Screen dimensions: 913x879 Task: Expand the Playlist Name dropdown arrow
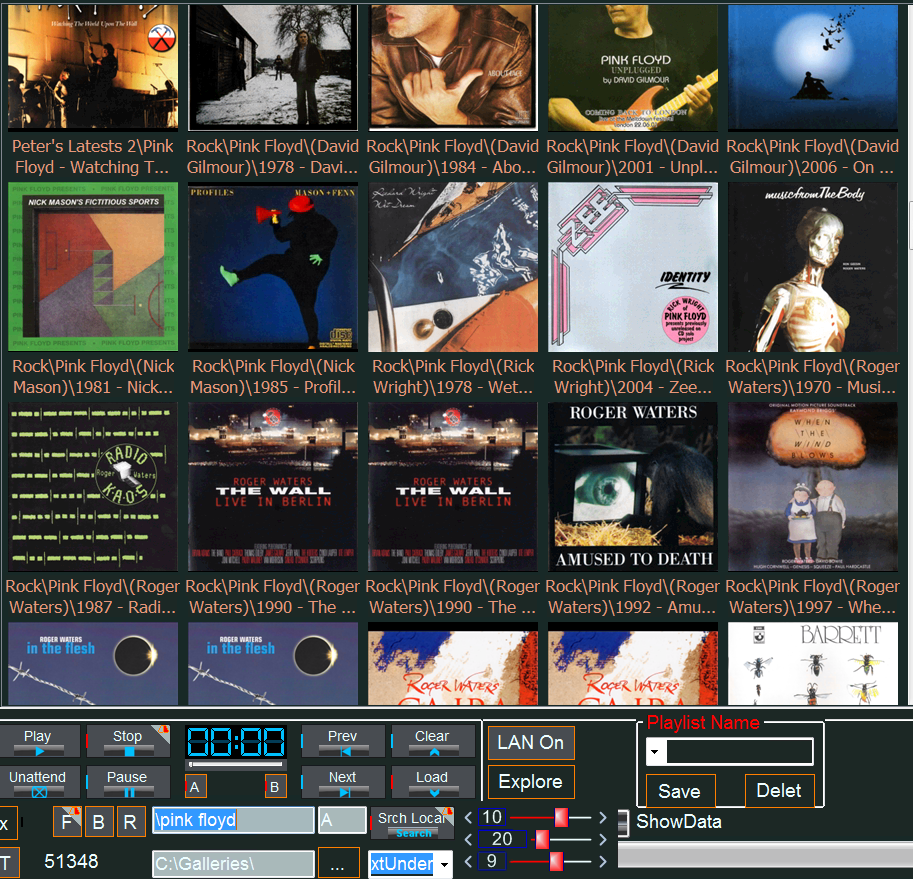pos(655,752)
